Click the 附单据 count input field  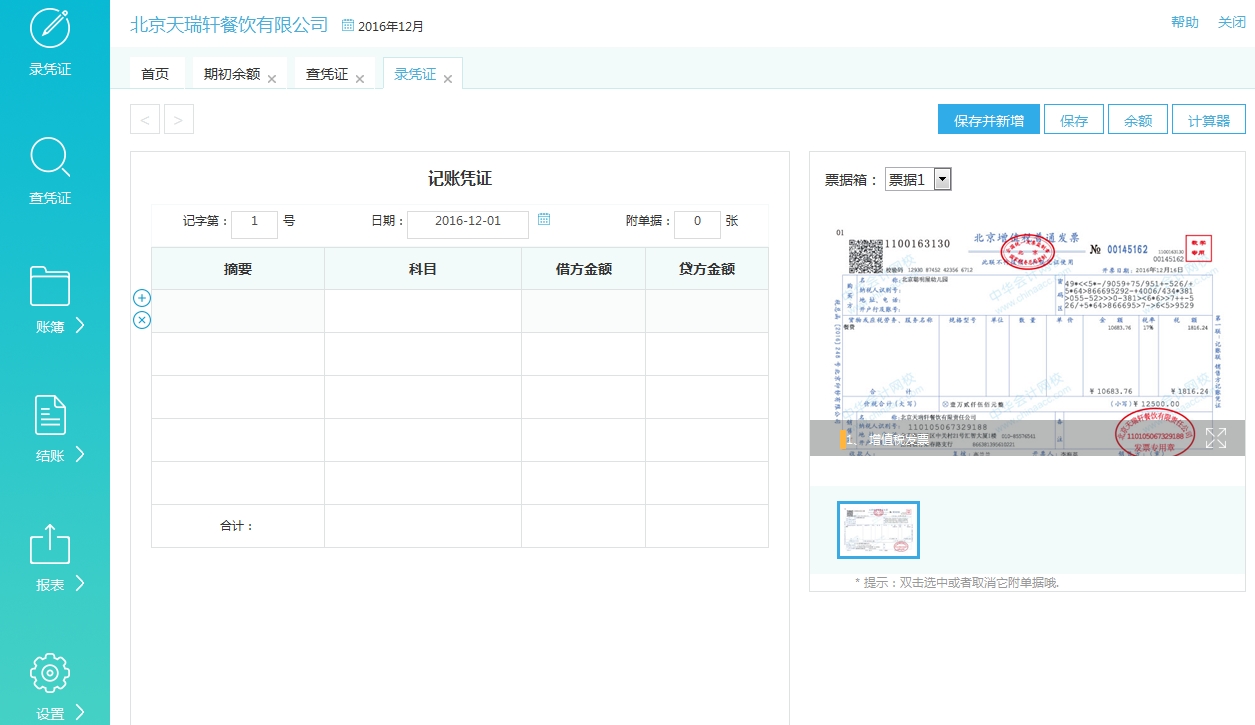697,224
